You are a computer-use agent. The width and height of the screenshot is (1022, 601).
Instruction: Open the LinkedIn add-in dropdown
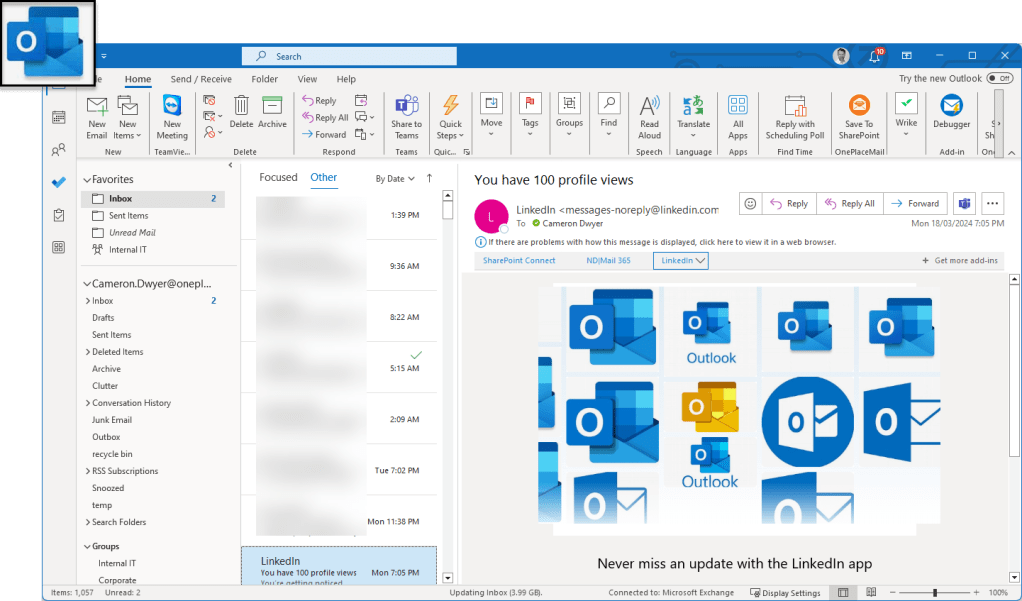[683, 260]
